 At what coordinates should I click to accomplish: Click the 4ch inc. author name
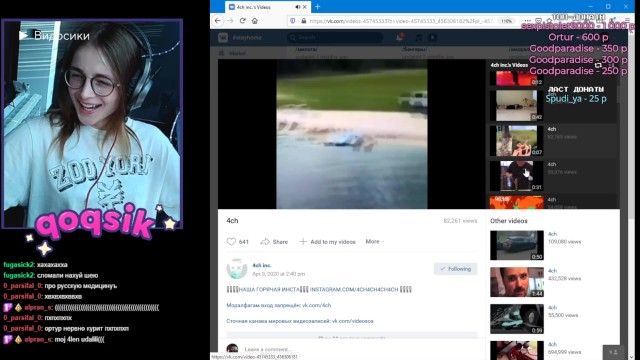262,265
